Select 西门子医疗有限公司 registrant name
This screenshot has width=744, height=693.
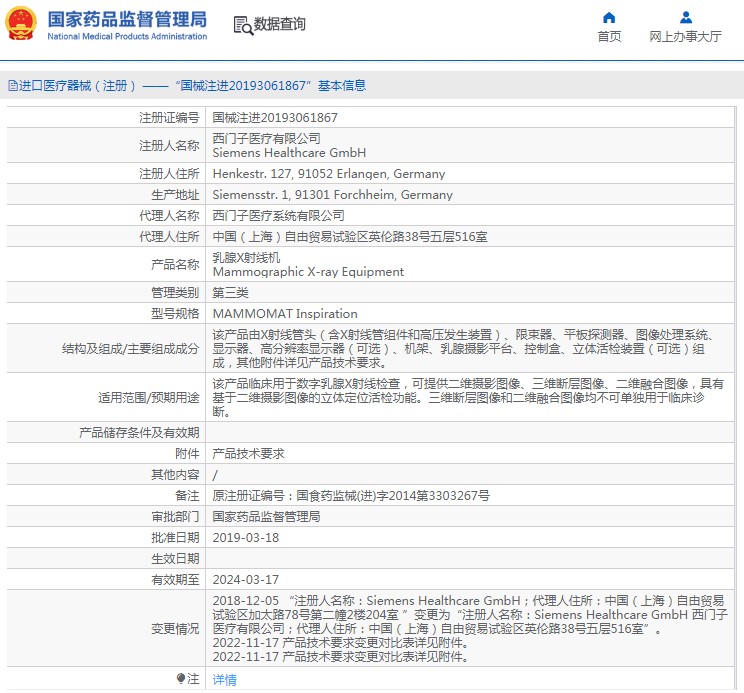[x=267, y=139]
